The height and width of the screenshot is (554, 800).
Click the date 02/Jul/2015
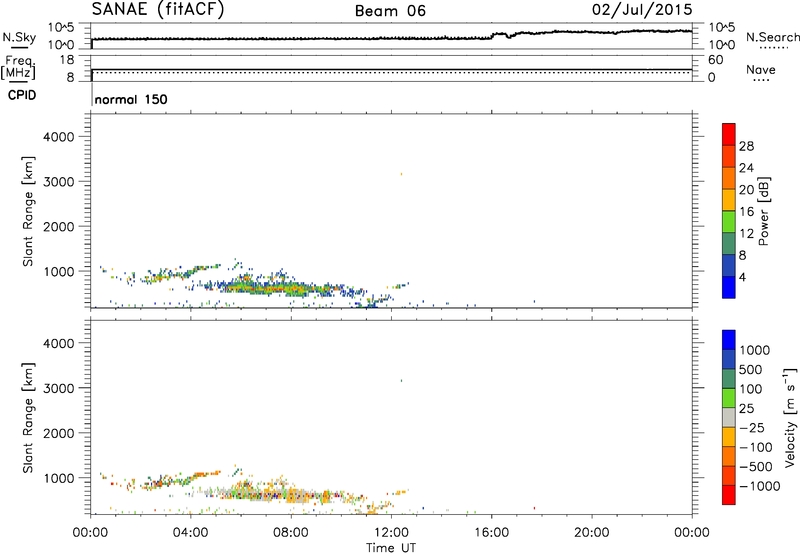pos(642,10)
